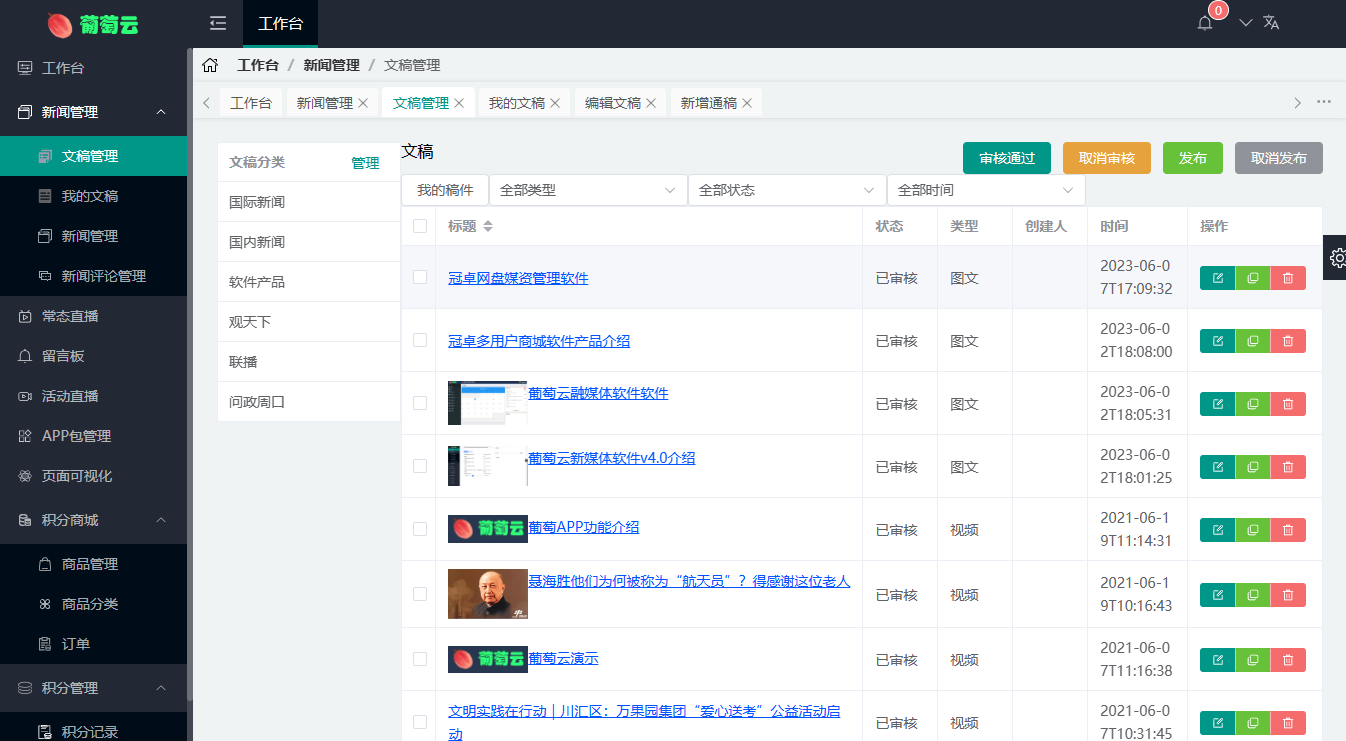Open the notification bell
The width and height of the screenshot is (1346, 741).
tap(1205, 23)
